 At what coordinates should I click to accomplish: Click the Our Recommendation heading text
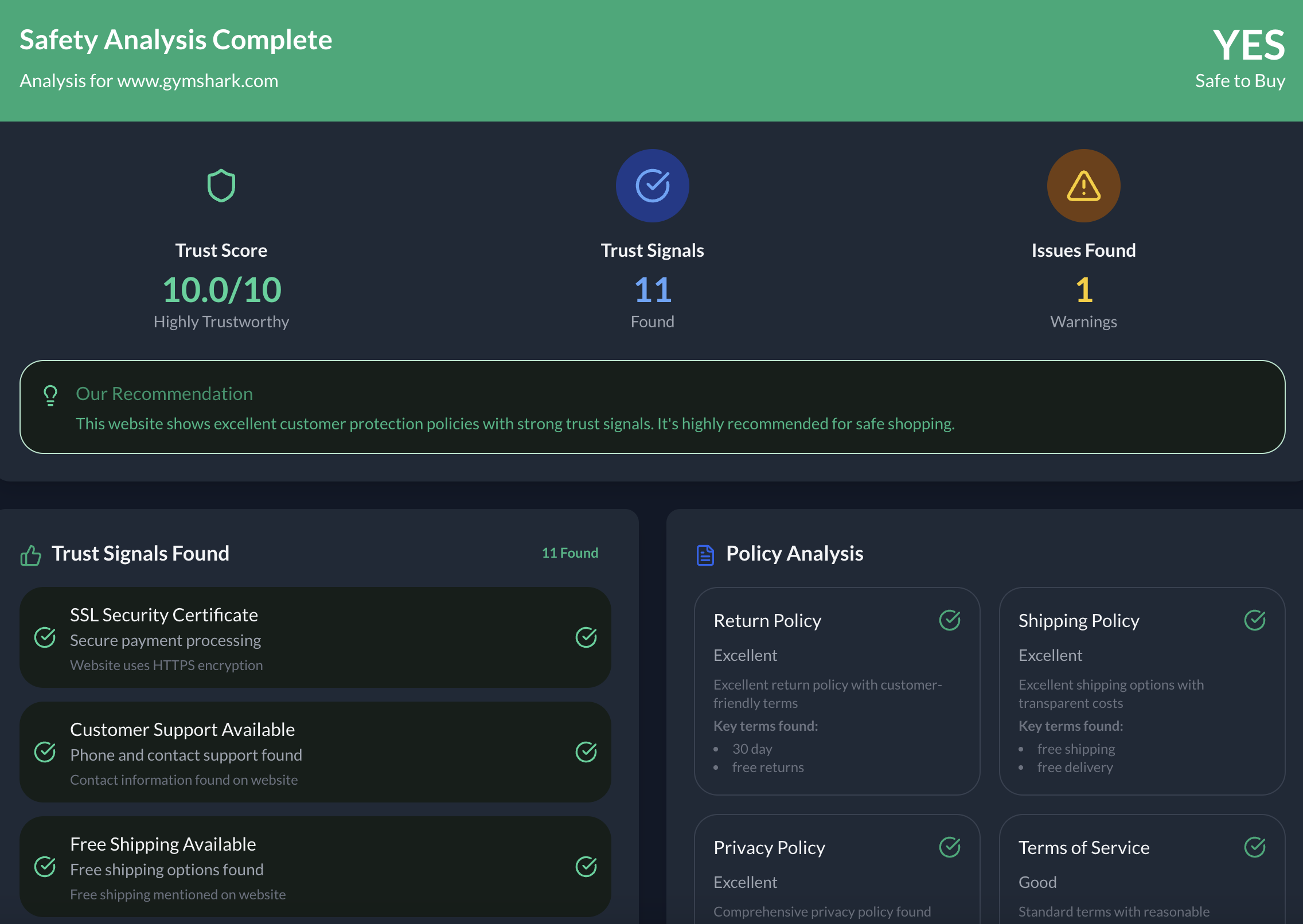click(164, 394)
